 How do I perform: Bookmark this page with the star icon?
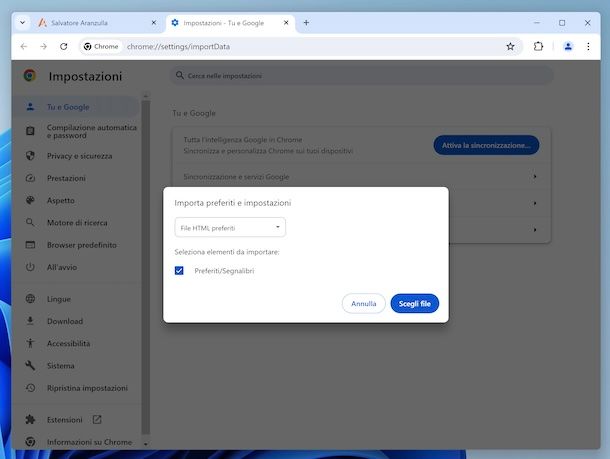coord(510,47)
